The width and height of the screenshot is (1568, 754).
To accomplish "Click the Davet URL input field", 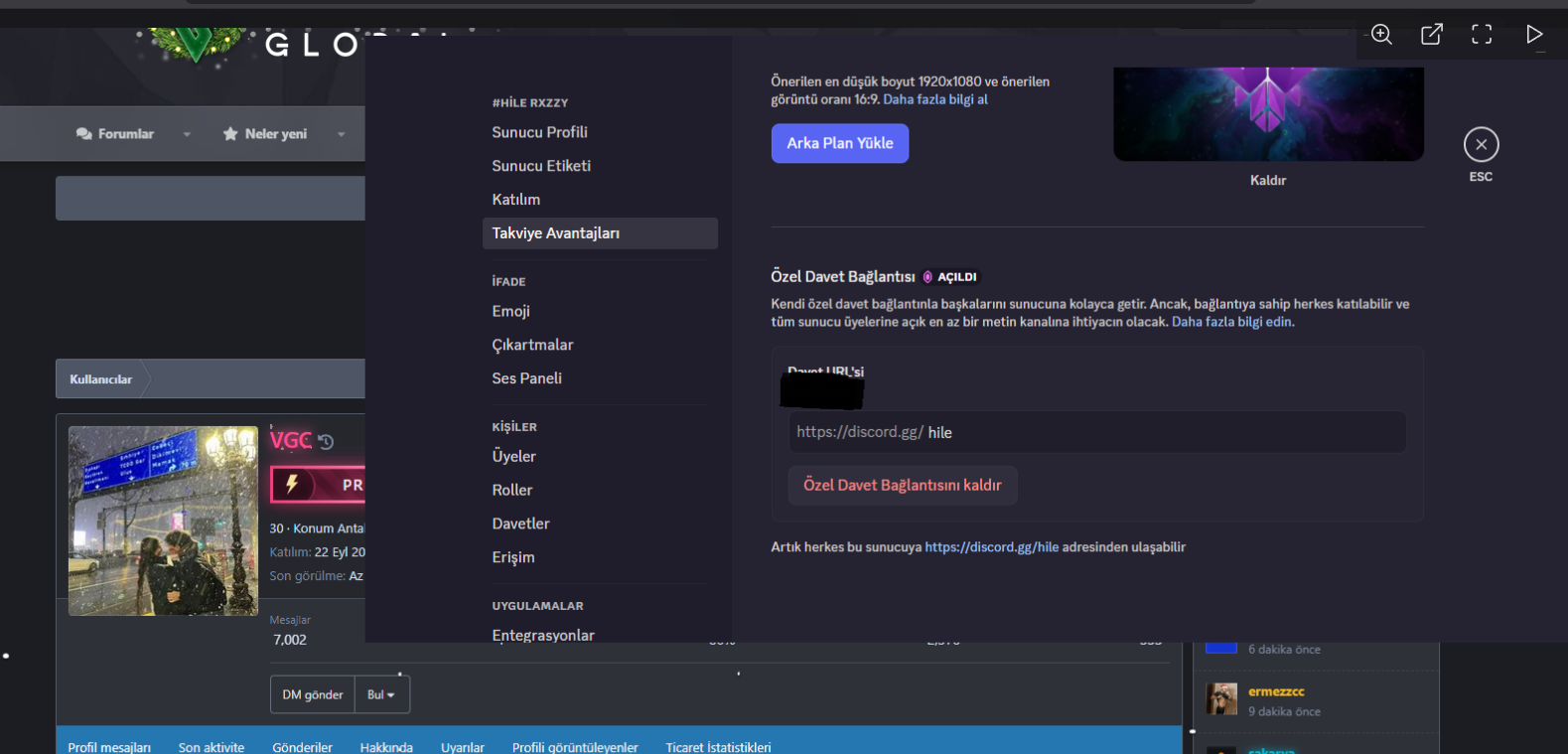I will [x=1097, y=432].
